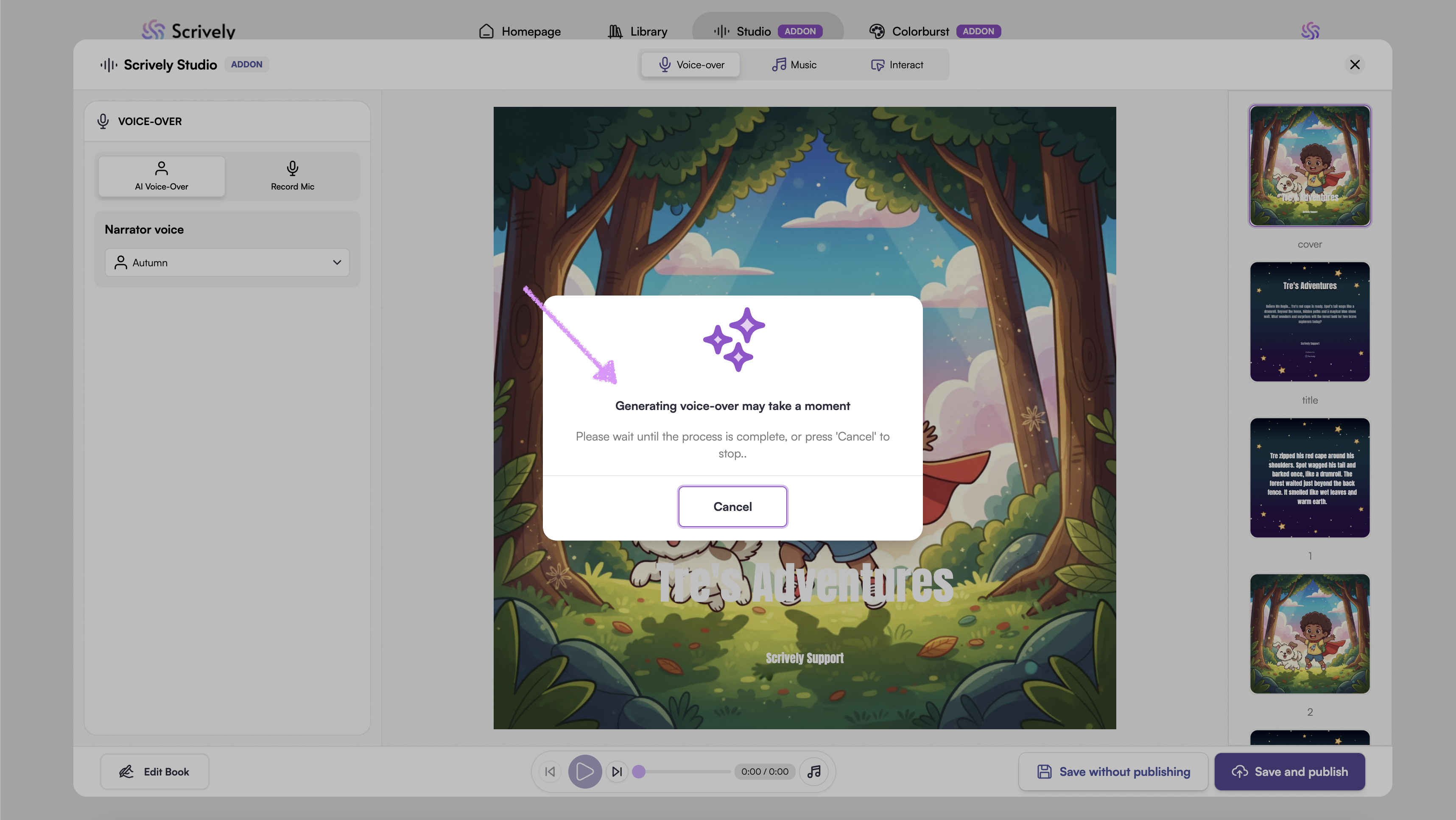Click the play button in the audio player
Screen dimensions: 1456x820
click(x=584, y=771)
